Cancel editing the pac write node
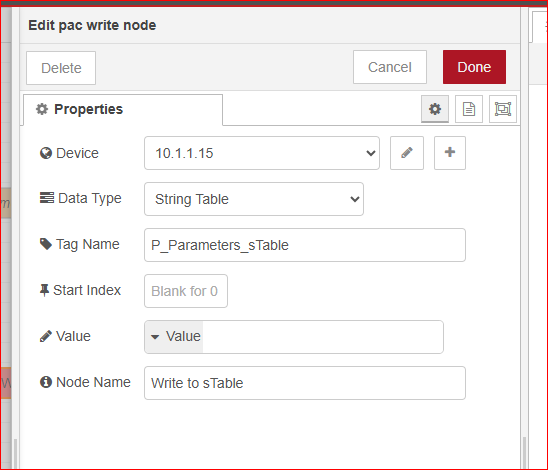This screenshot has width=548, height=470. tap(390, 67)
